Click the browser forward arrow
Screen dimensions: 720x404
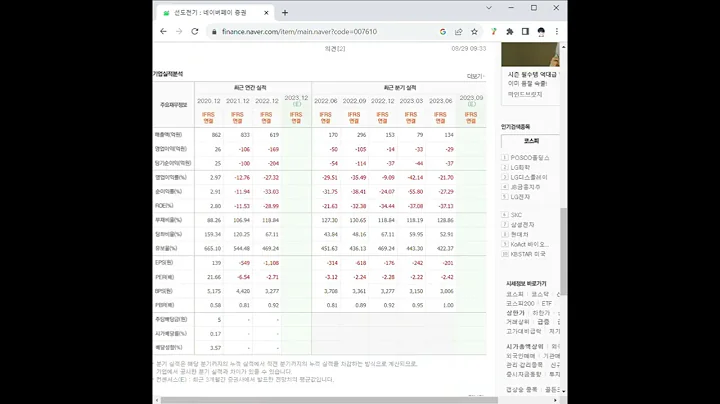179,31
